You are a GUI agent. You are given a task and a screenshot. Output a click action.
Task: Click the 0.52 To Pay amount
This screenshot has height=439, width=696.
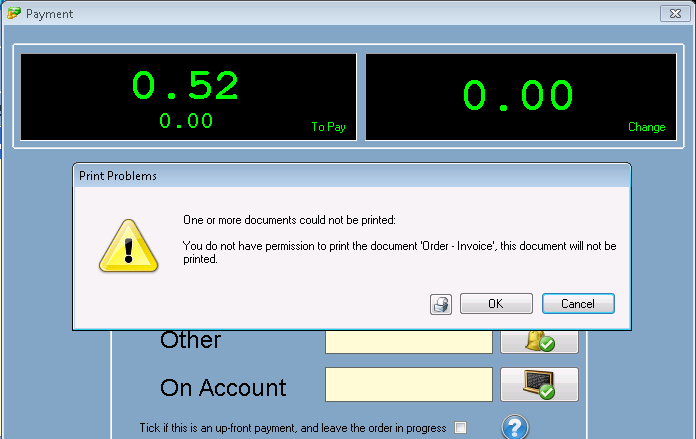(186, 87)
